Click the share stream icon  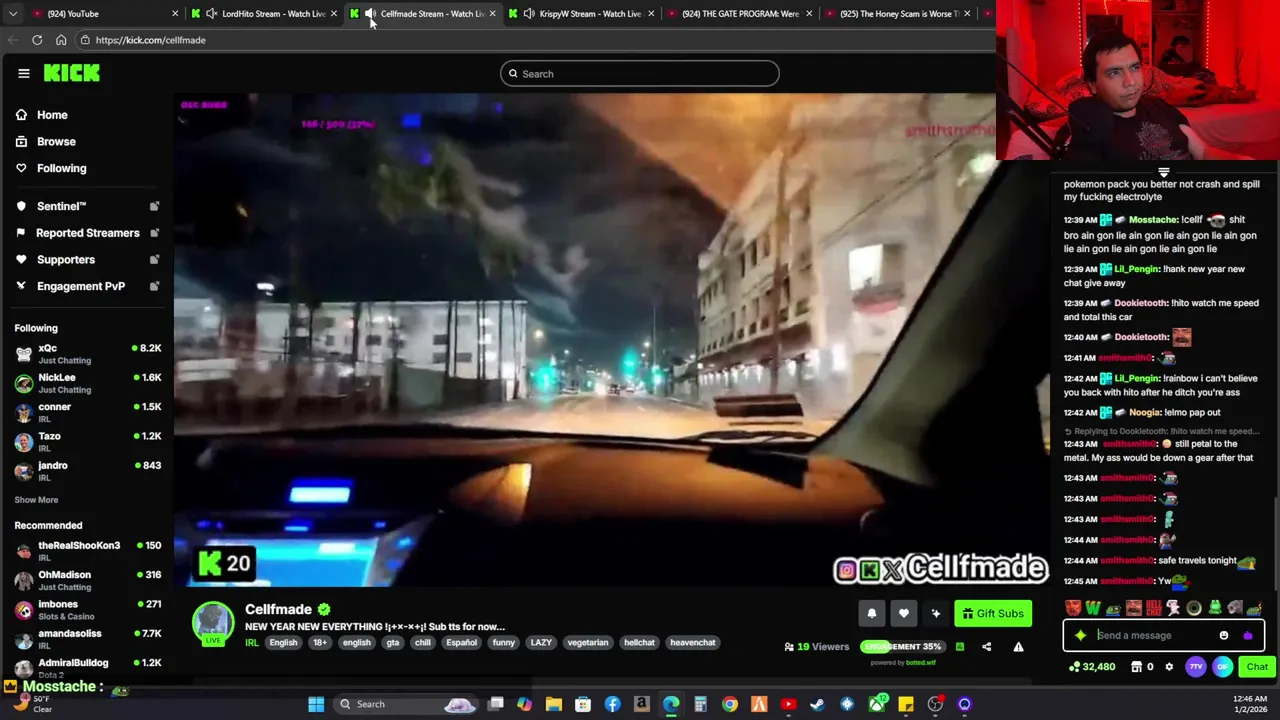click(986, 647)
